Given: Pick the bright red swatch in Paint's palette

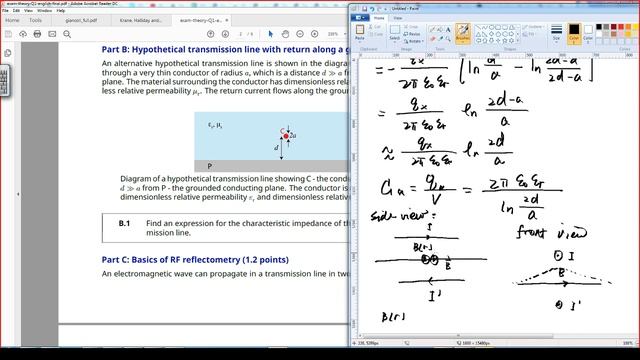Looking at the screenshot, I should [x=621, y=27].
